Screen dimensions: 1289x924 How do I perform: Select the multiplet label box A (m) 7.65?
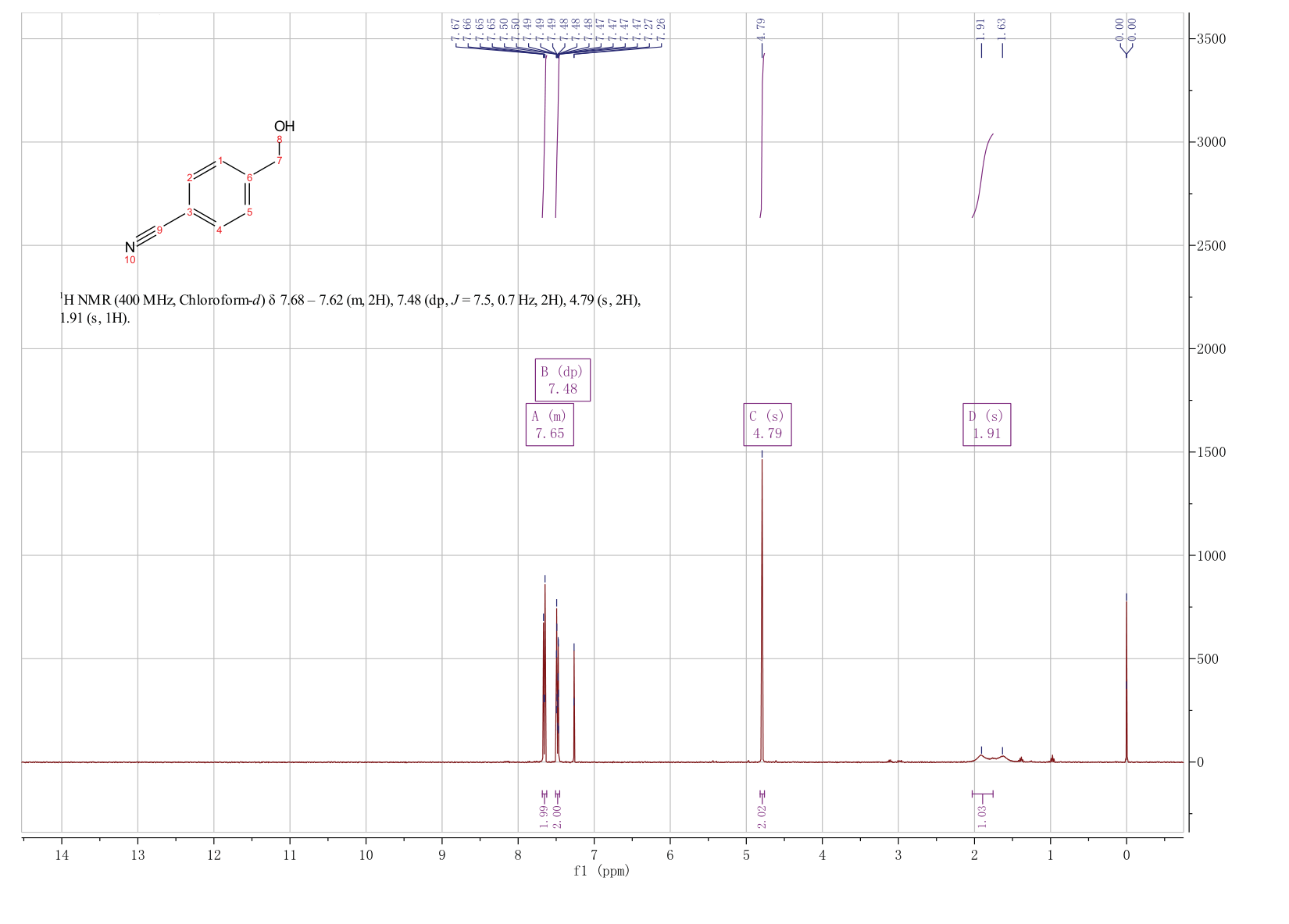[550, 425]
